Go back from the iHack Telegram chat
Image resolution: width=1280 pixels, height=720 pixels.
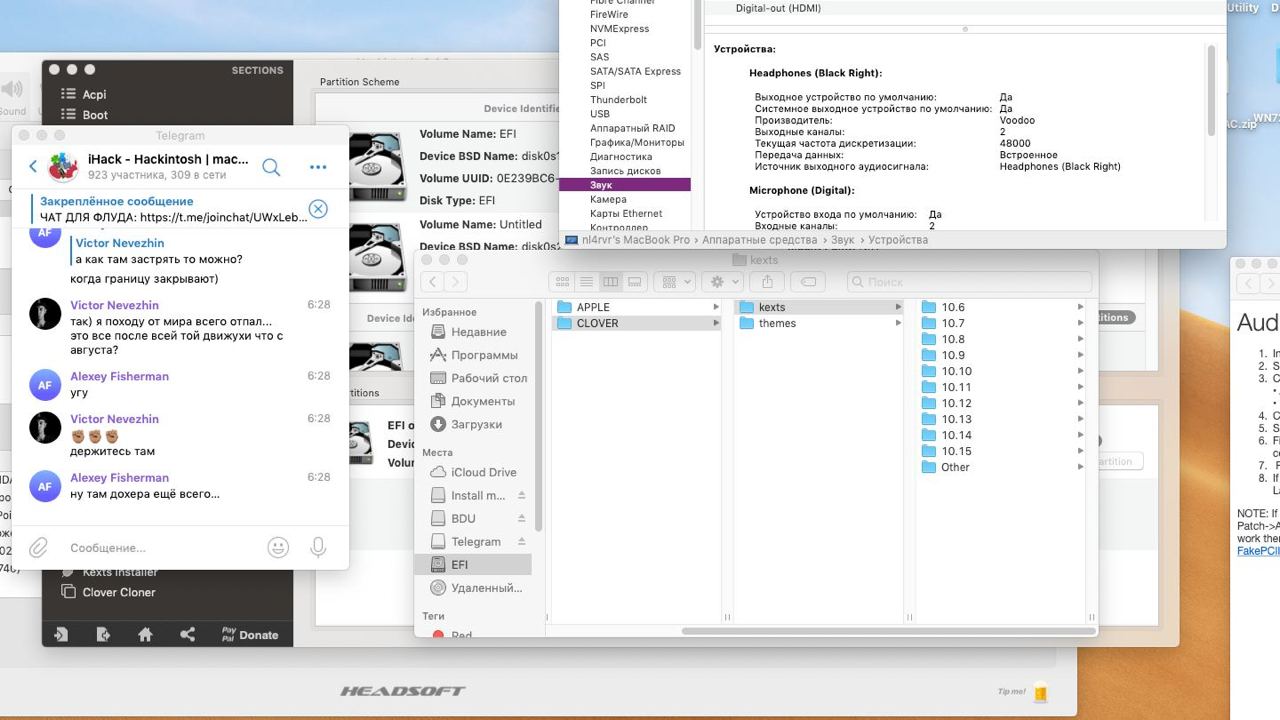tap(33, 166)
